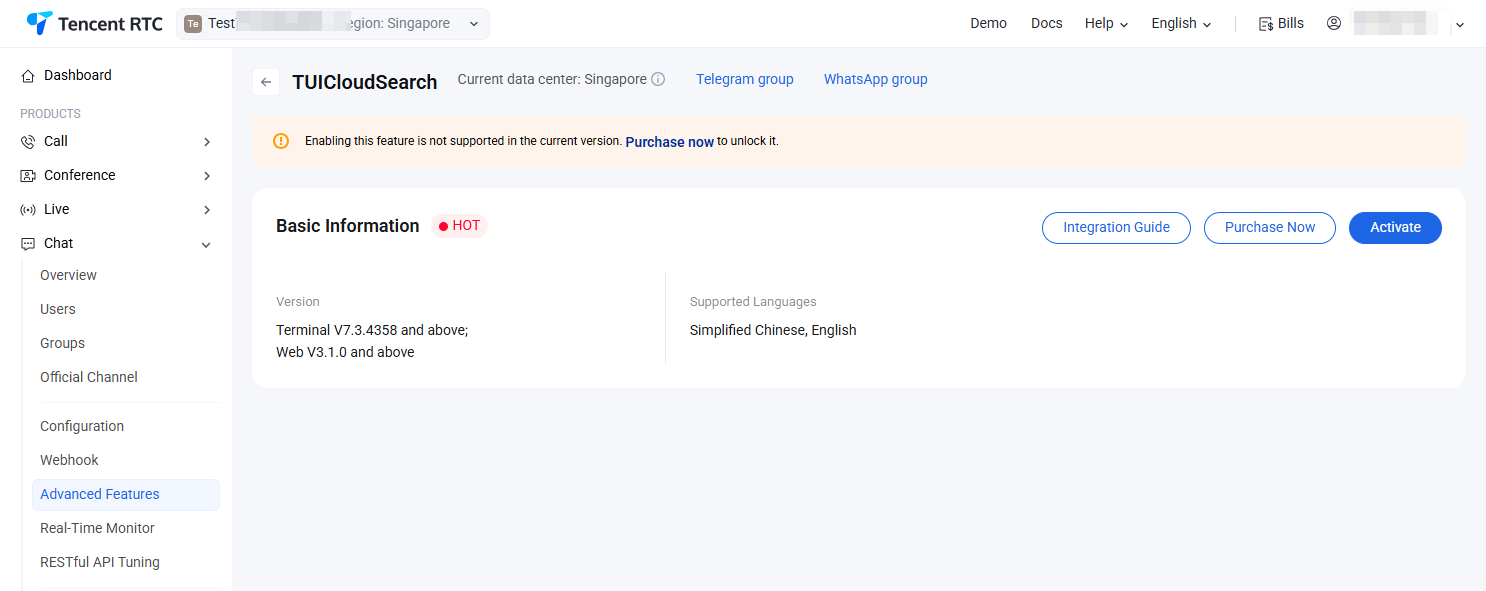Open the Telegram group link

click(x=745, y=79)
